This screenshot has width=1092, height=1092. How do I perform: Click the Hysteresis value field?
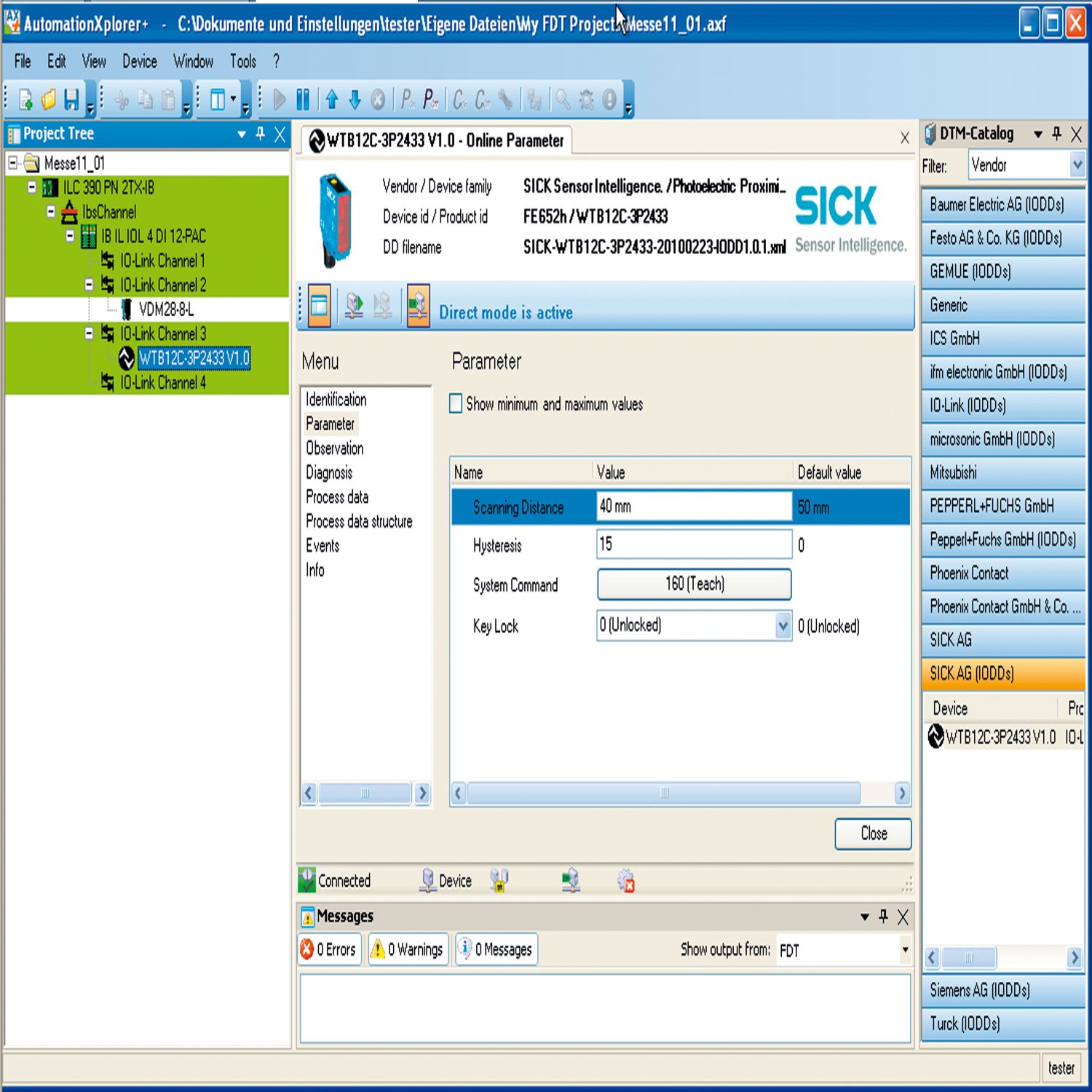click(694, 544)
